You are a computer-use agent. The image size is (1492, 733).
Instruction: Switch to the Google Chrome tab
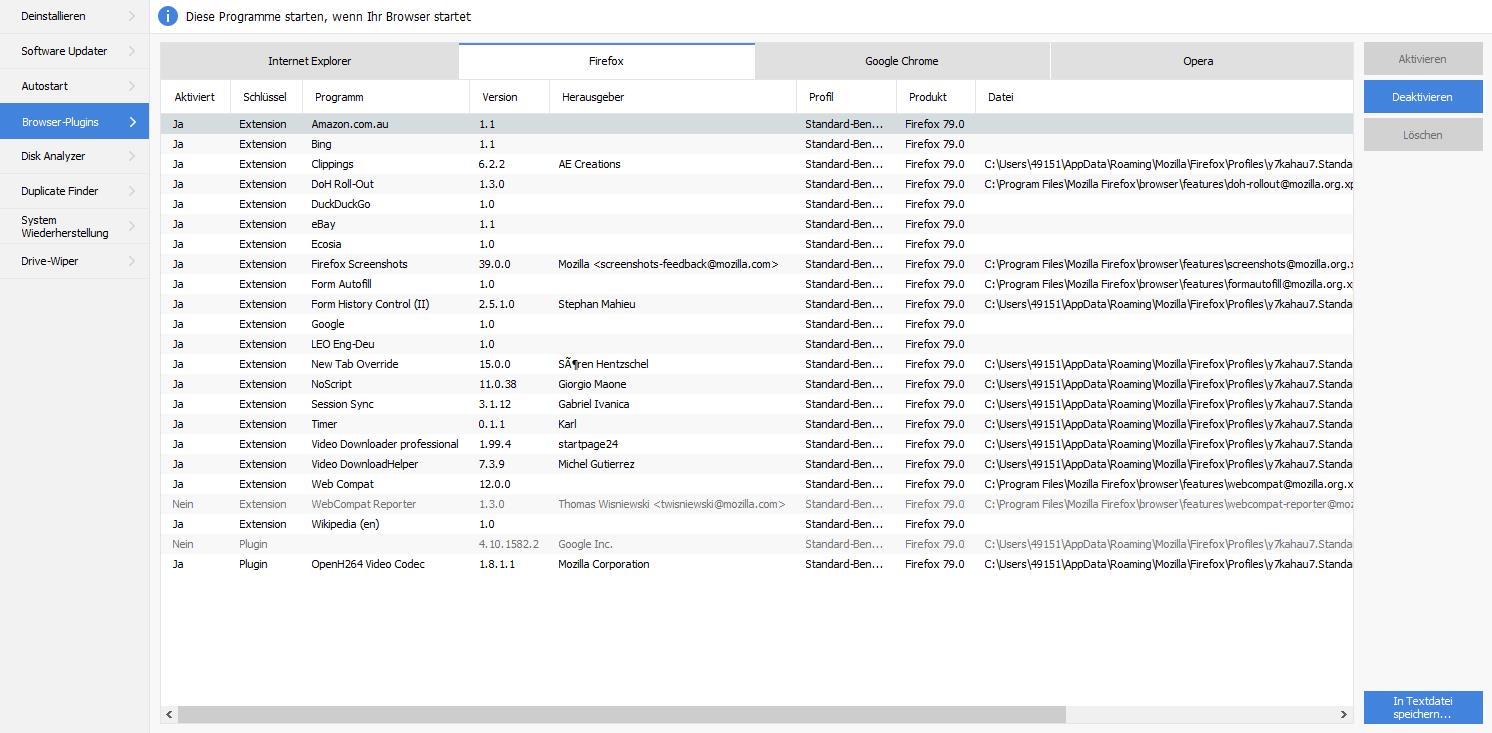[901, 61]
